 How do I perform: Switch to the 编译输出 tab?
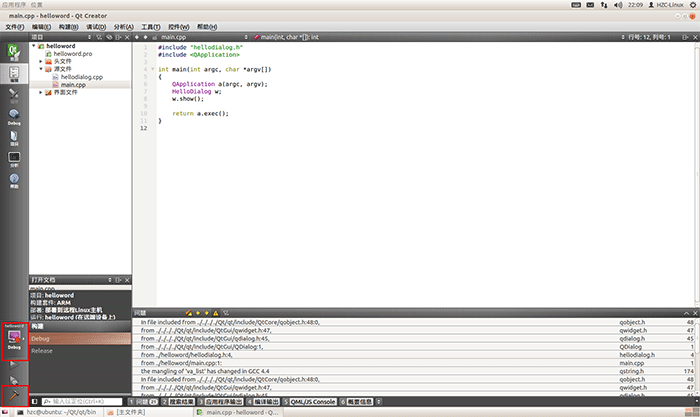coord(263,401)
